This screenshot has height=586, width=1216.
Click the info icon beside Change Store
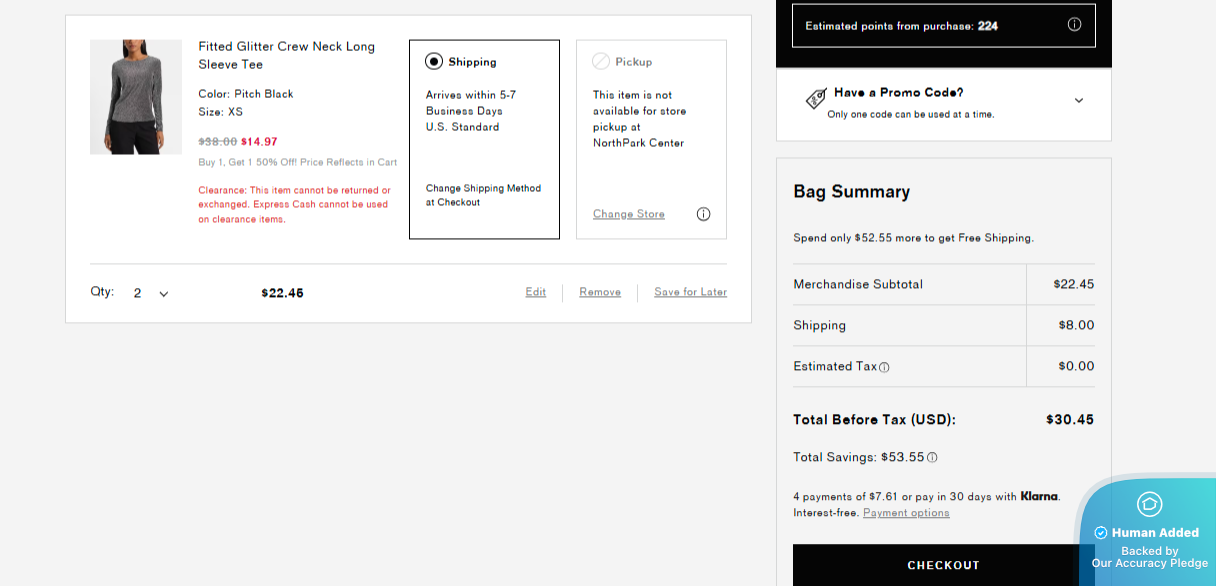(703, 214)
